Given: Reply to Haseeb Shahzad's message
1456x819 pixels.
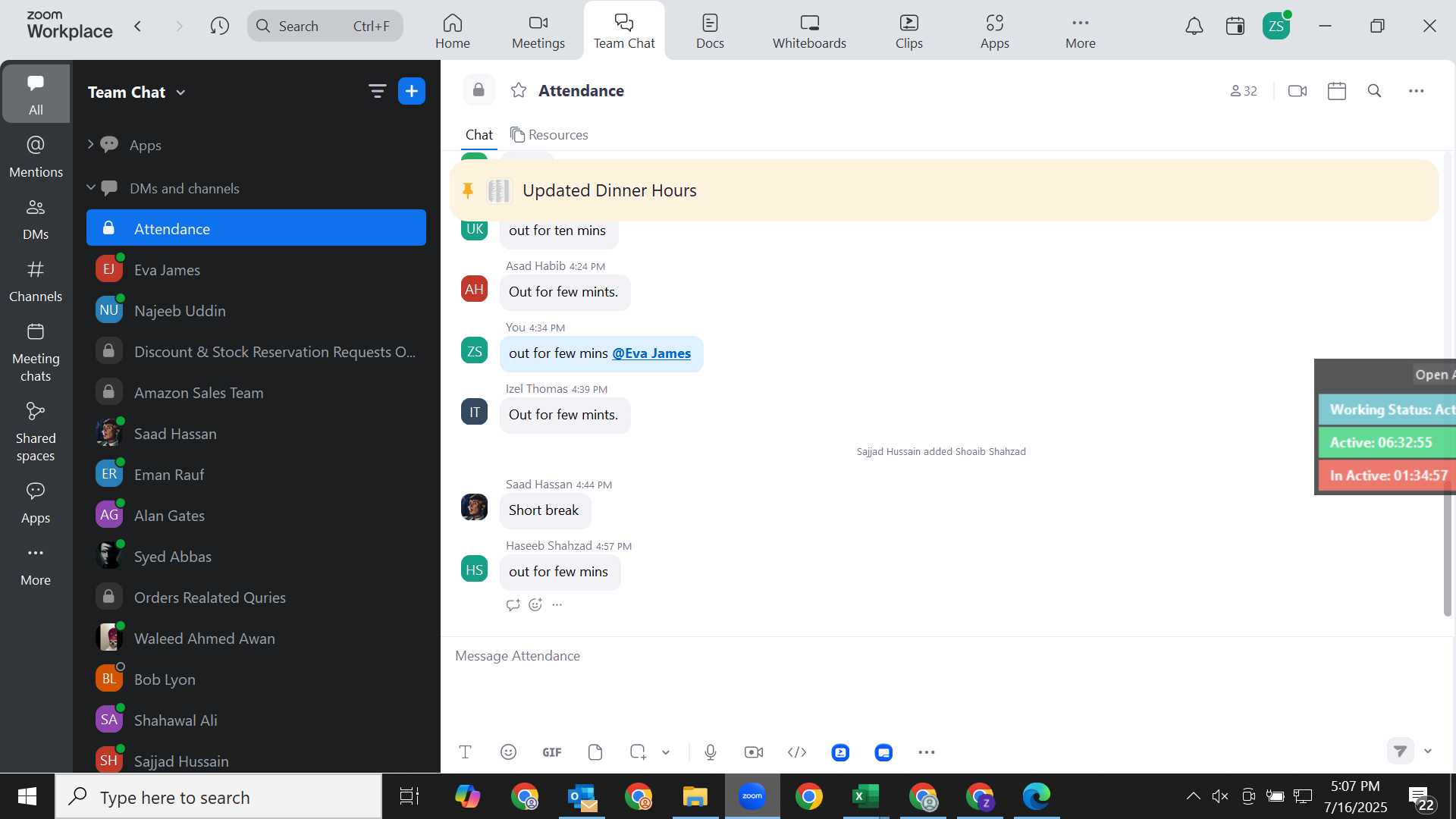Looking at the screenshot, I should pyautogui.click(x=513, y=604).
